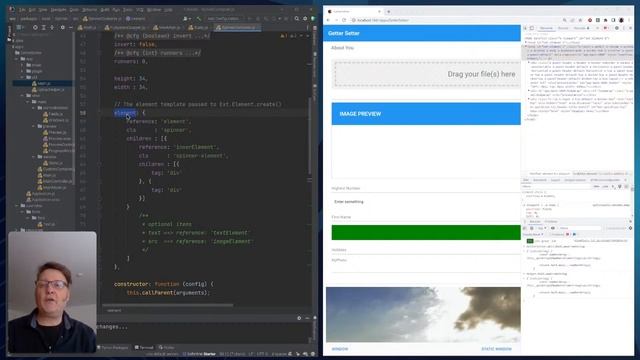Collapse the util folder in project tree

(23, 77)
